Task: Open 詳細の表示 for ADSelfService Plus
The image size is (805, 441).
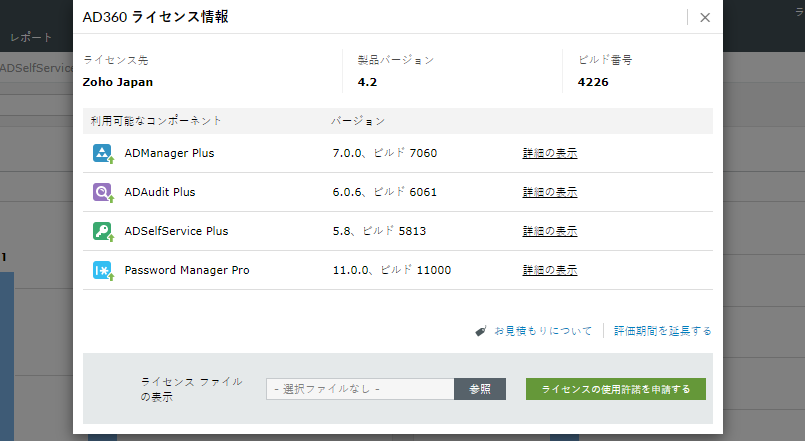Action: [x=550, y=231]
